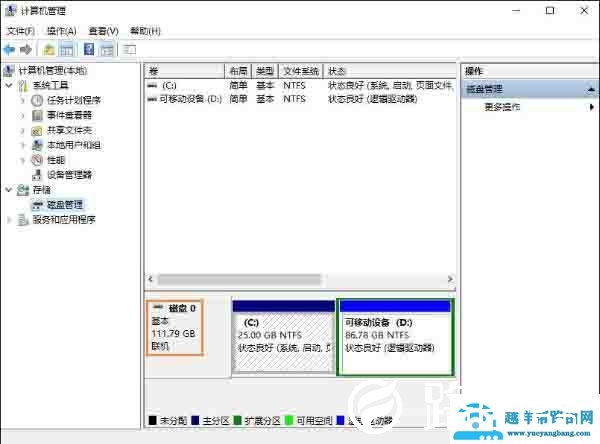
Task: Expand the 服务和应用程序 node
Action: [9, 220]
